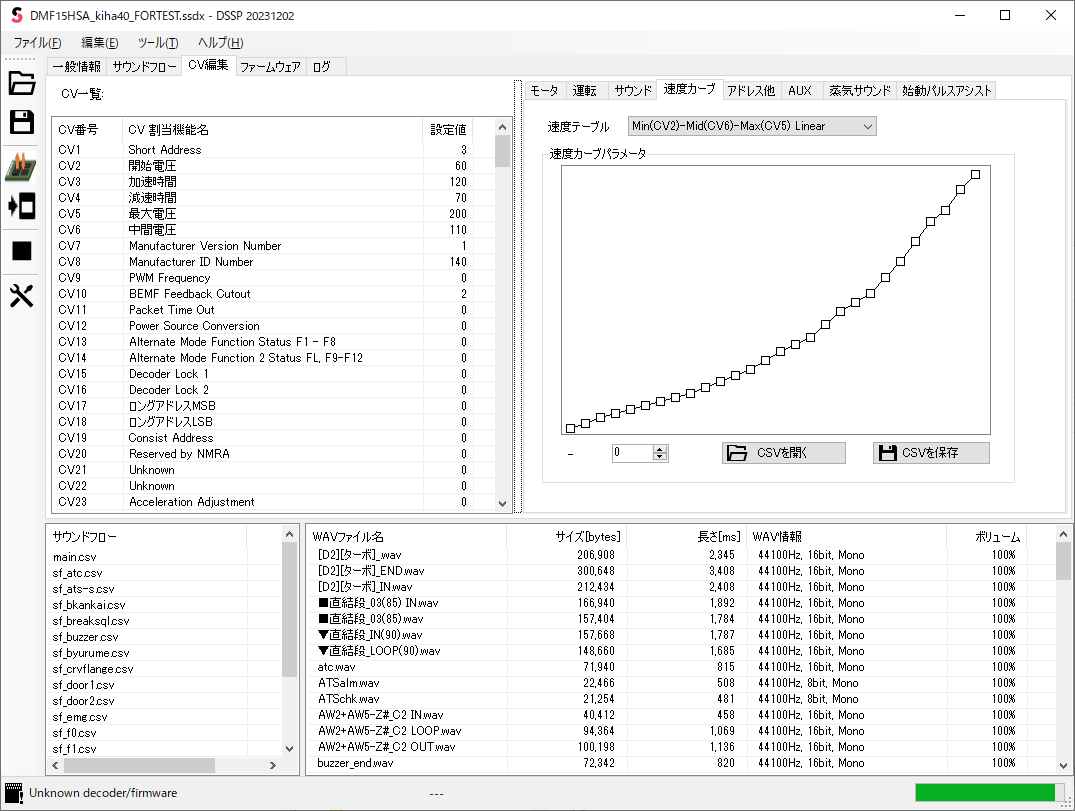Image resolution: width=1075 pixels, height=811 pixels.
Task: Click the open file folder icon in left toolbar
Action: pyautogui.click(x=22, y=83)
